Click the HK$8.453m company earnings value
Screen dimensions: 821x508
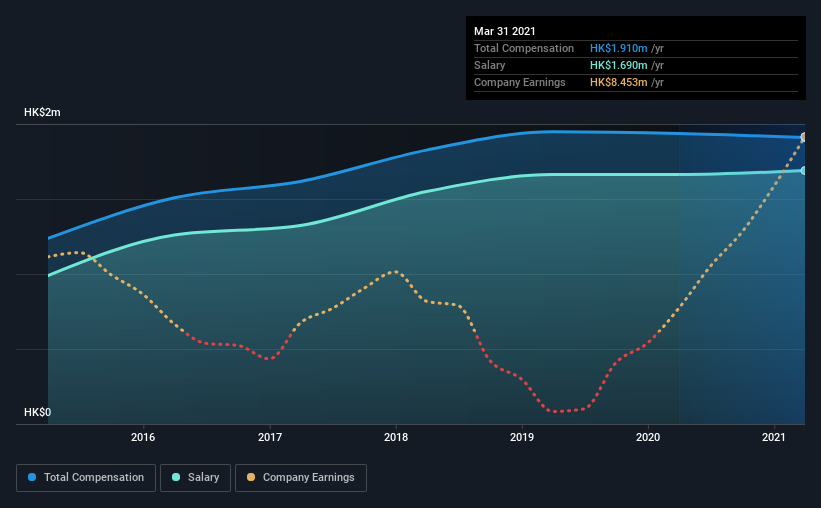pos(618,82)
